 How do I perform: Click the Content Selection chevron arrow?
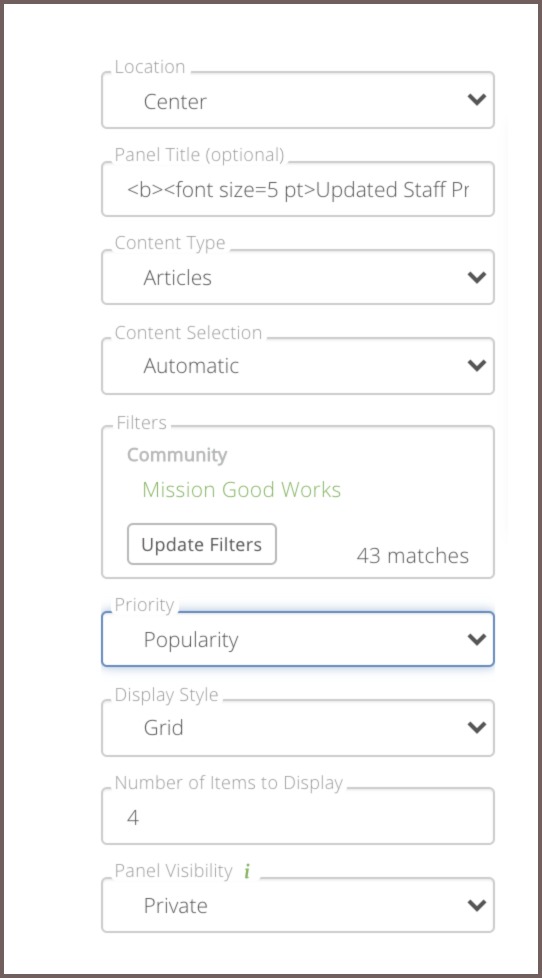pos(477,366)
